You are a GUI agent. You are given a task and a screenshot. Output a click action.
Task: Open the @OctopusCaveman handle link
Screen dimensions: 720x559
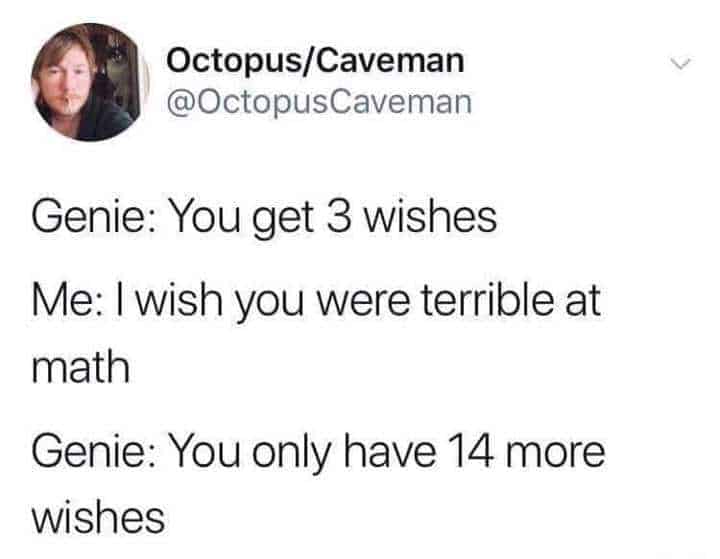[x=319, y=102]
